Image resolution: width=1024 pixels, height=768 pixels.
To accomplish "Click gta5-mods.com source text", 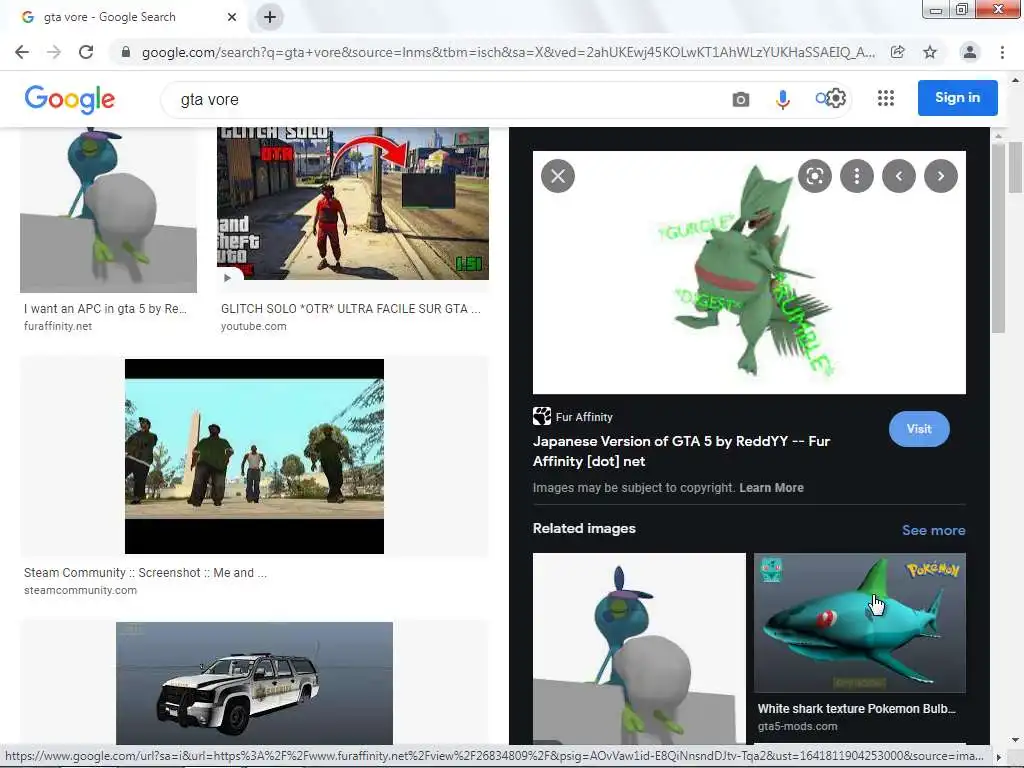I will click(797, 726).
